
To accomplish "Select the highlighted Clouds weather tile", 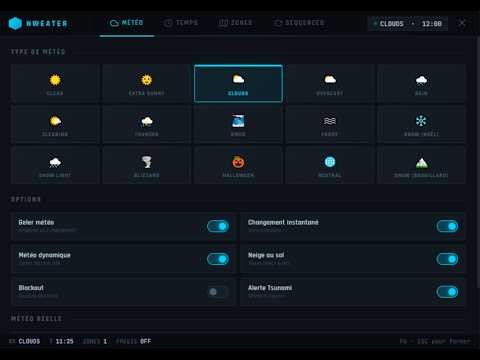I will (x=238, y=83).
